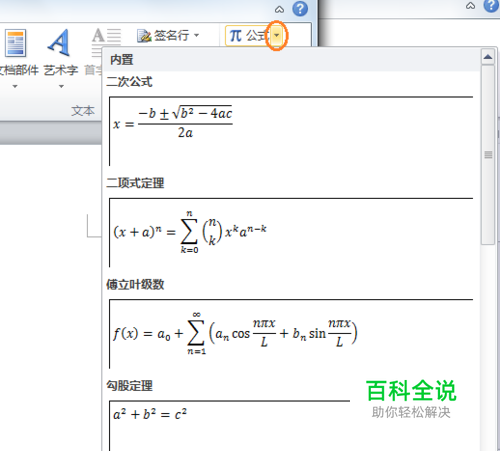This screenshot has width=500, height=451.
Task: Open the 公式 dropdown arrow
Action: tap(277, 35)
